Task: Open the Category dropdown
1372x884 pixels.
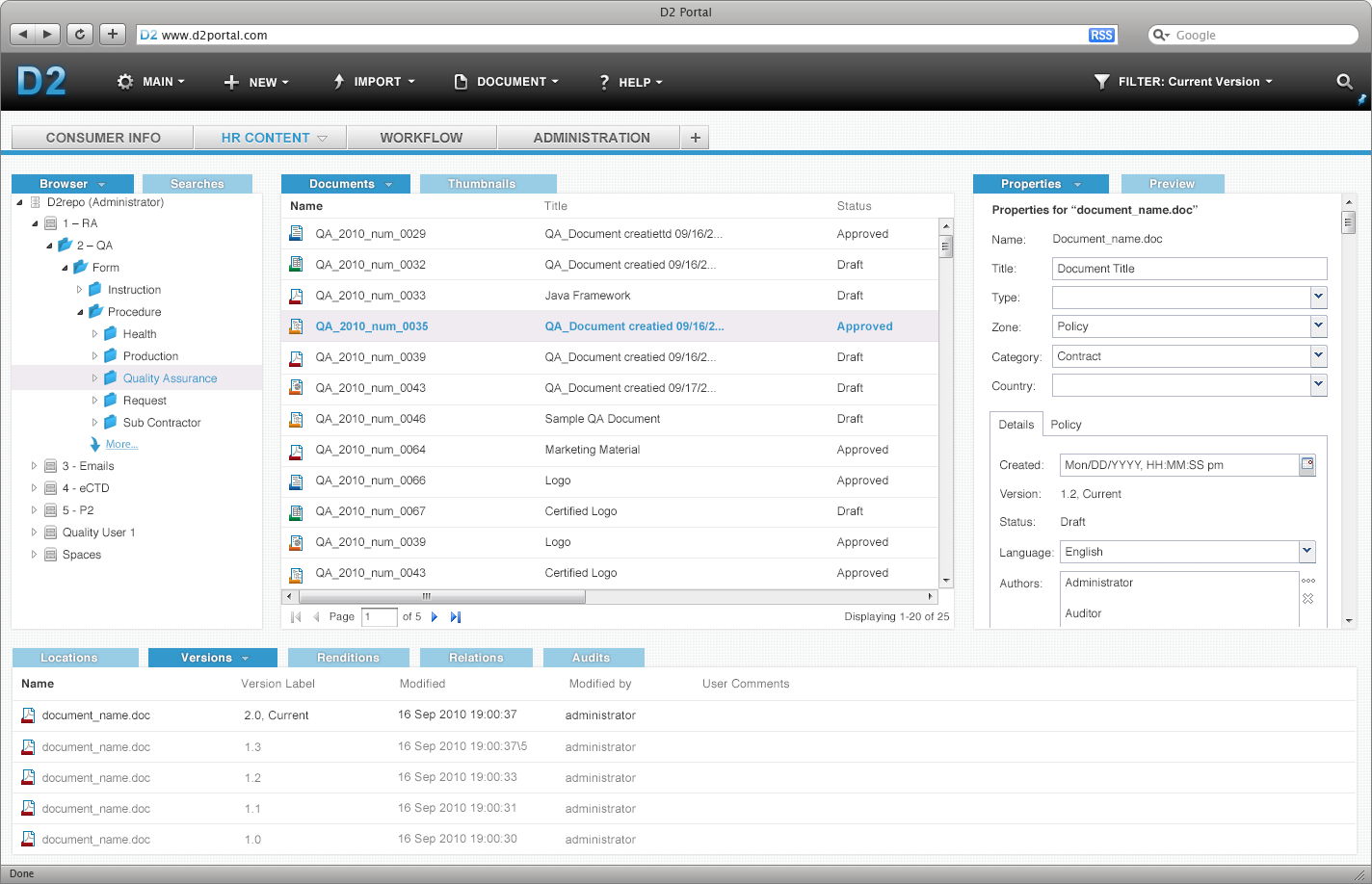Action: 1319,356
